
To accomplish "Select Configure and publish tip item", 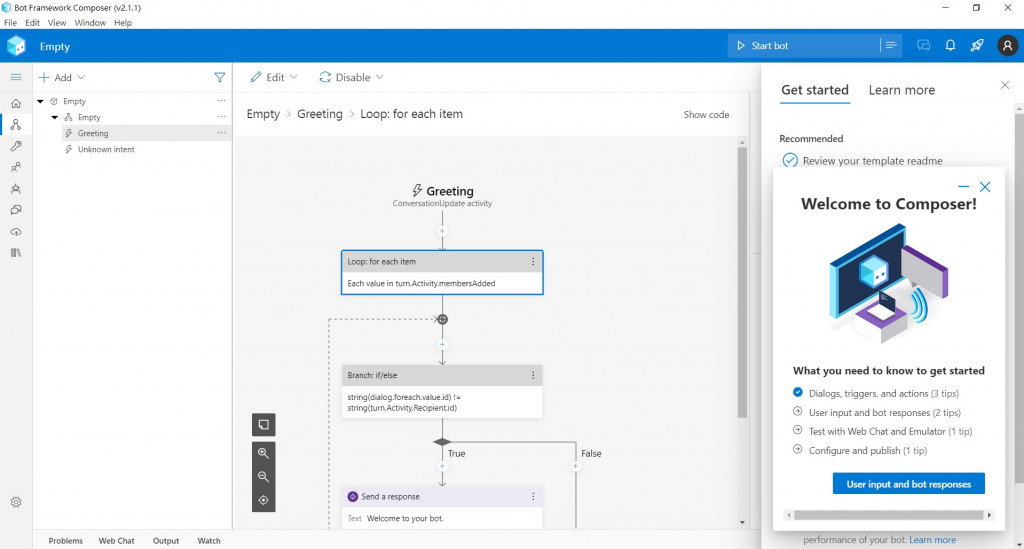I will coord(859,450).
